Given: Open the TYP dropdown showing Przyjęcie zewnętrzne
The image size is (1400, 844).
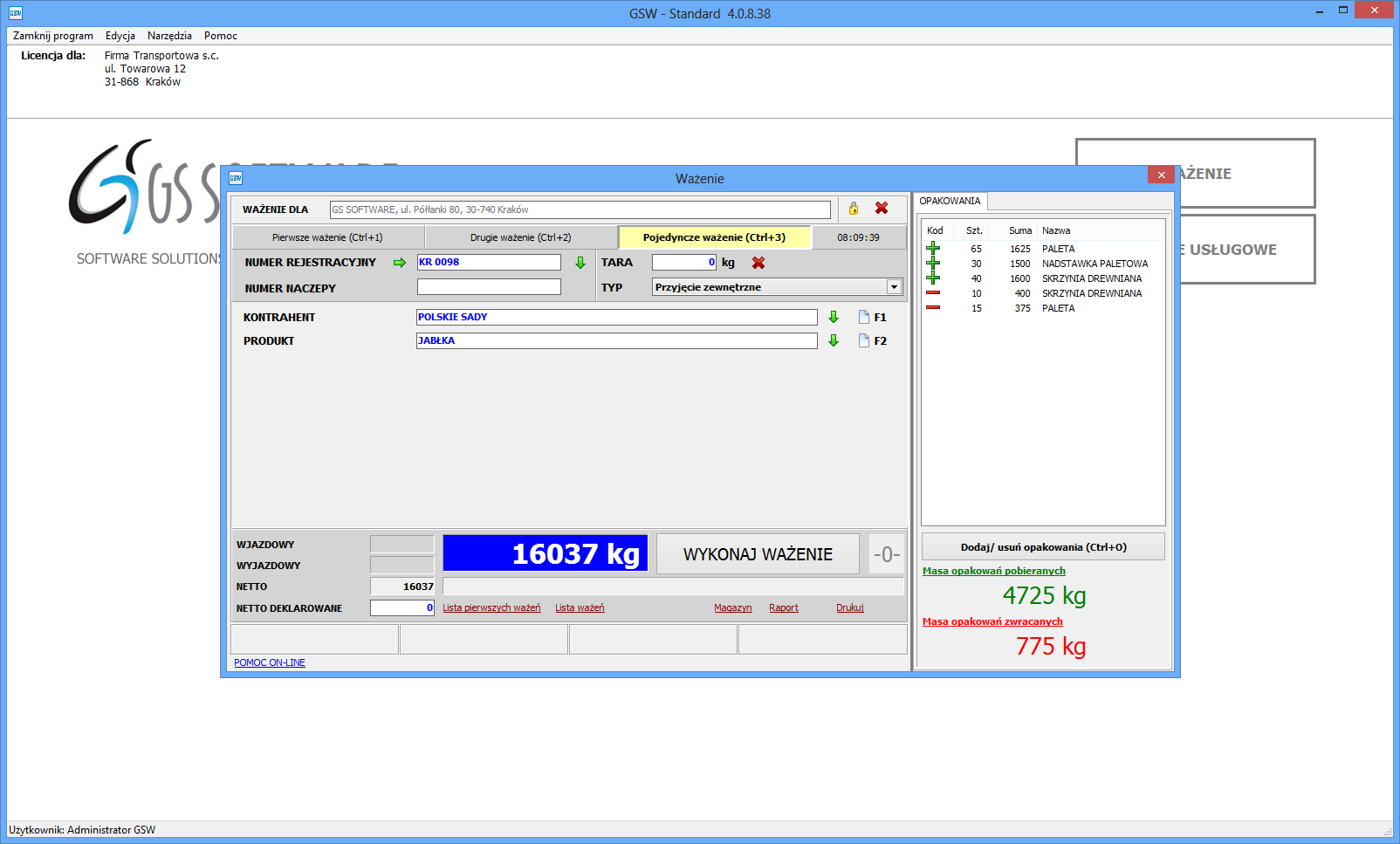Looking at the screenshot, I should pyautogui.click(x=894, y=287).
